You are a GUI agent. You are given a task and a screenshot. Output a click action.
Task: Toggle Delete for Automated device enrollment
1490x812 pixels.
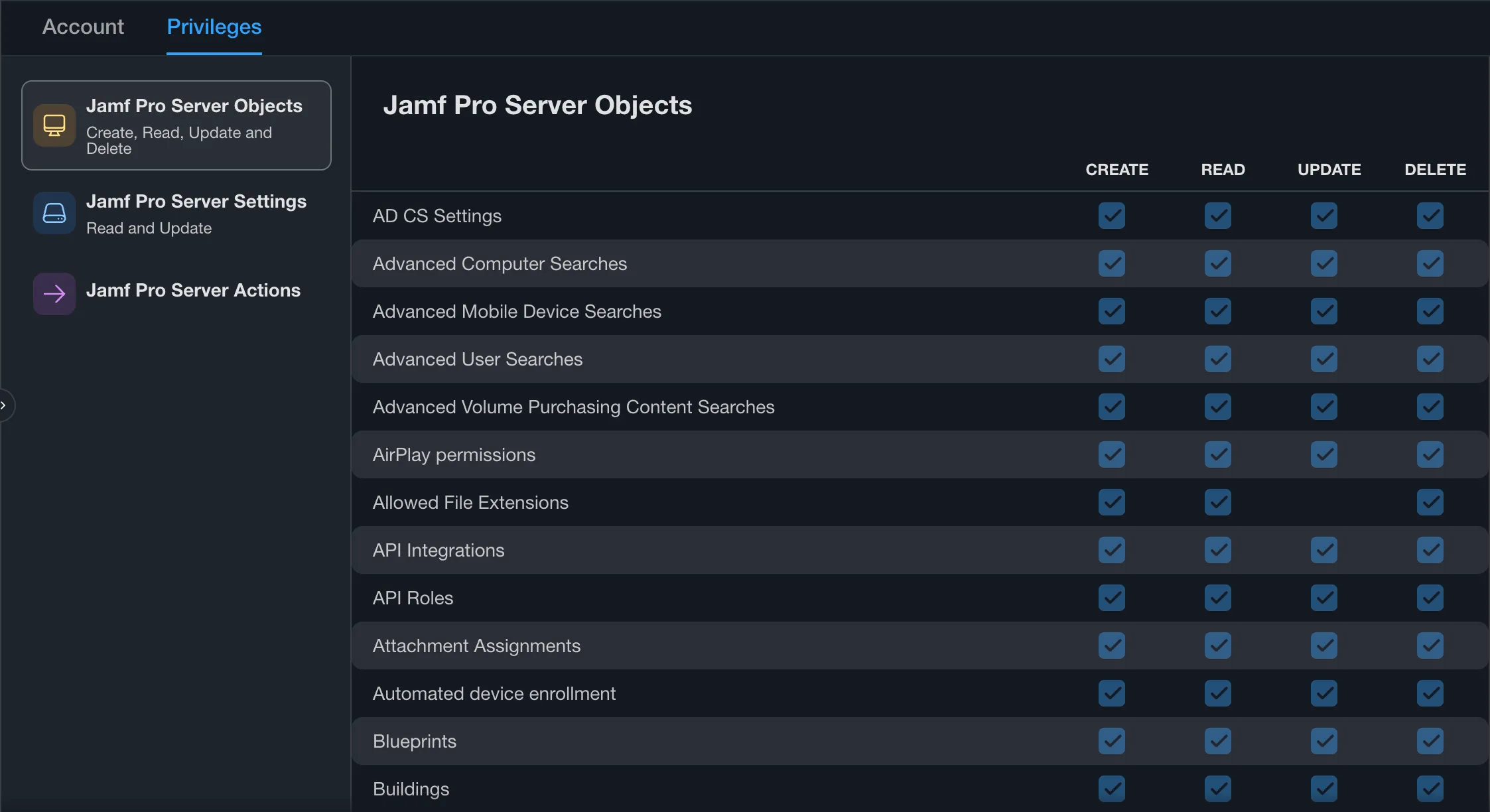coord(1430,693)
